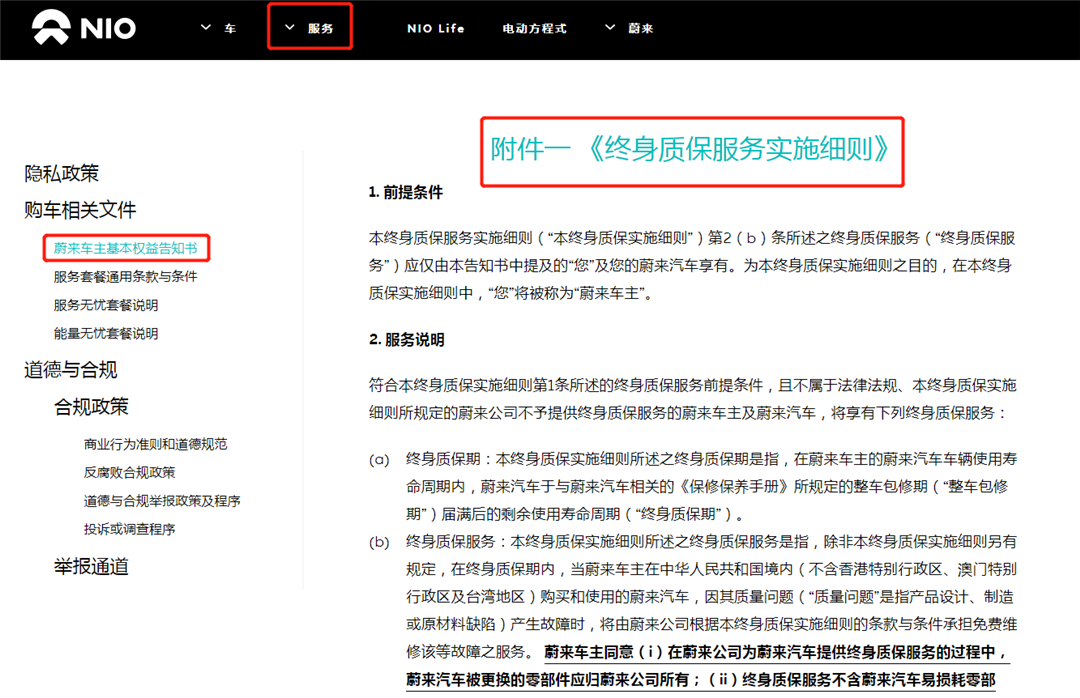Open 反腐败合规政策 link
Screen dimensions: 1080x698
129,472
